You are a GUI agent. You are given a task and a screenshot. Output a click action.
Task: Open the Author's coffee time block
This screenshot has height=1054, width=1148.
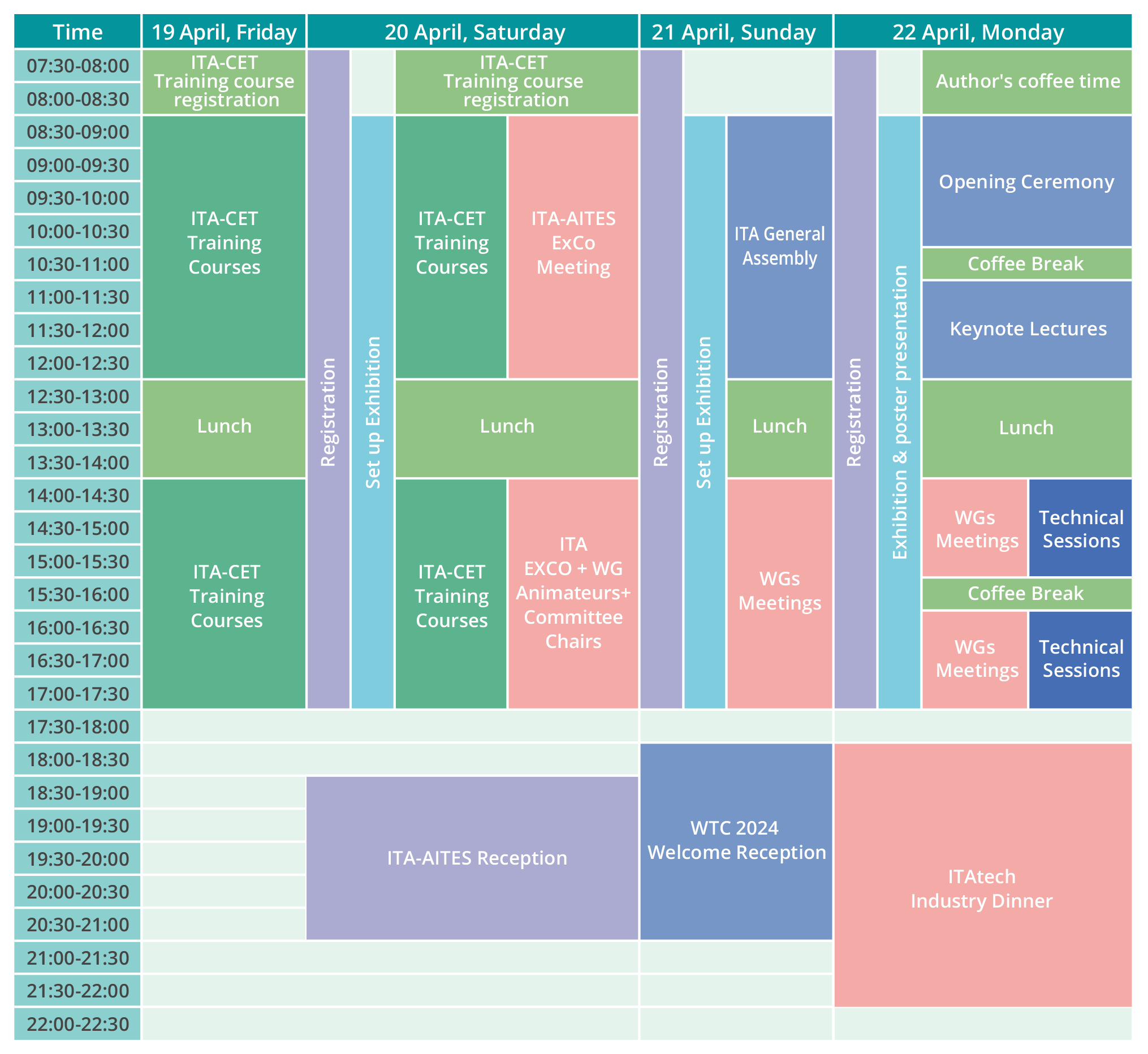1026,81
